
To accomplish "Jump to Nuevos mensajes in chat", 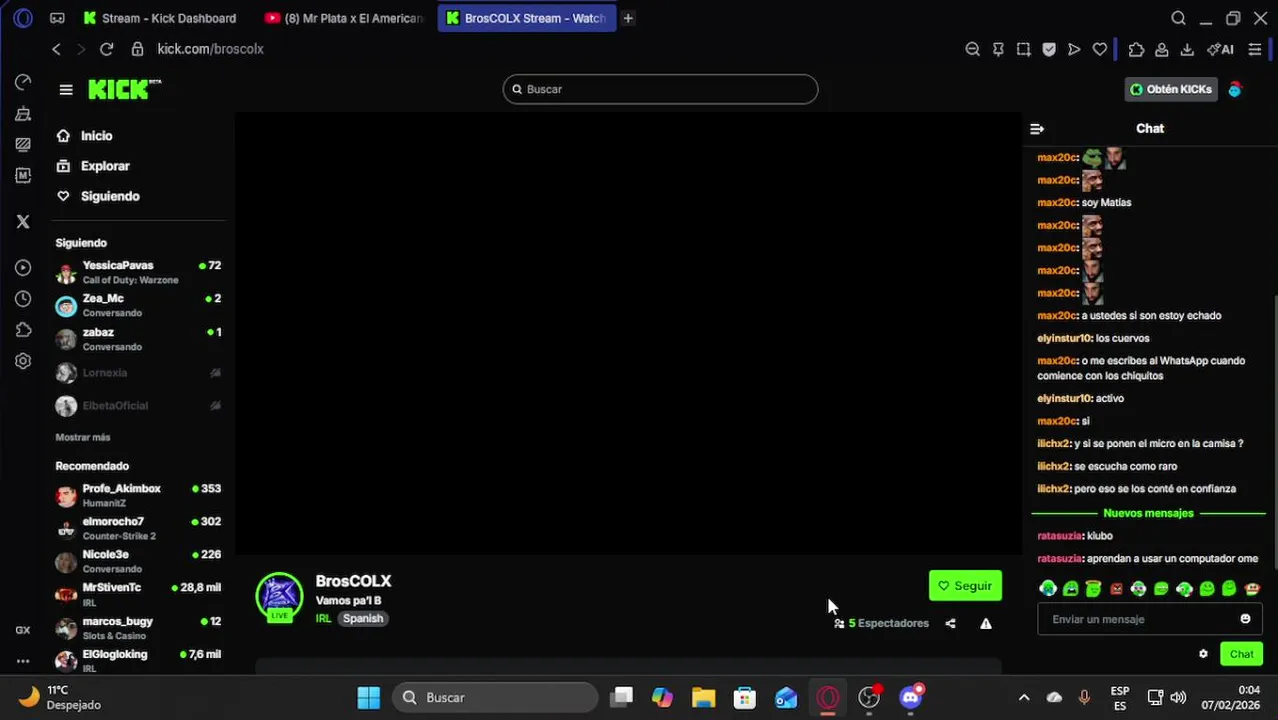I will pos(1148,513).
